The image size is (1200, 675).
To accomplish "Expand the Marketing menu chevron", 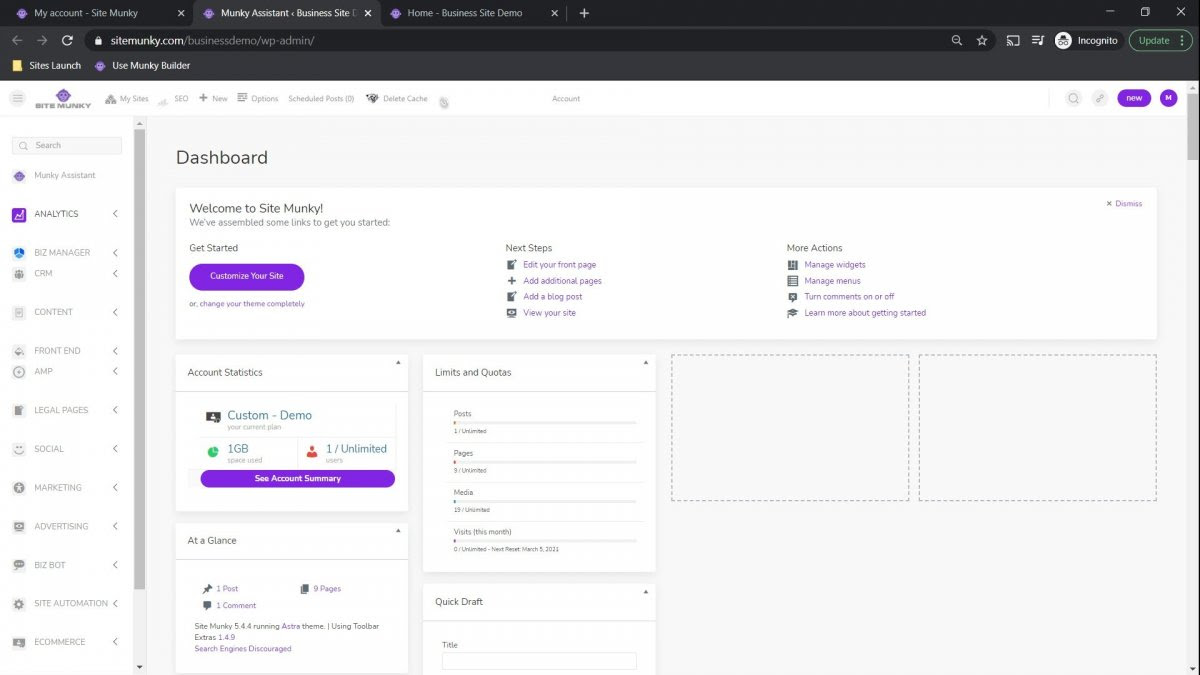I will click(x=115, y=488).
